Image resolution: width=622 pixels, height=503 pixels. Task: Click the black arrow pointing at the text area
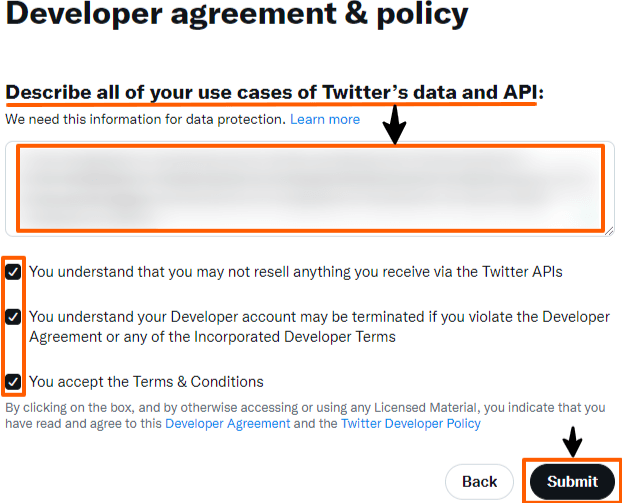click(x=394, y=125)
